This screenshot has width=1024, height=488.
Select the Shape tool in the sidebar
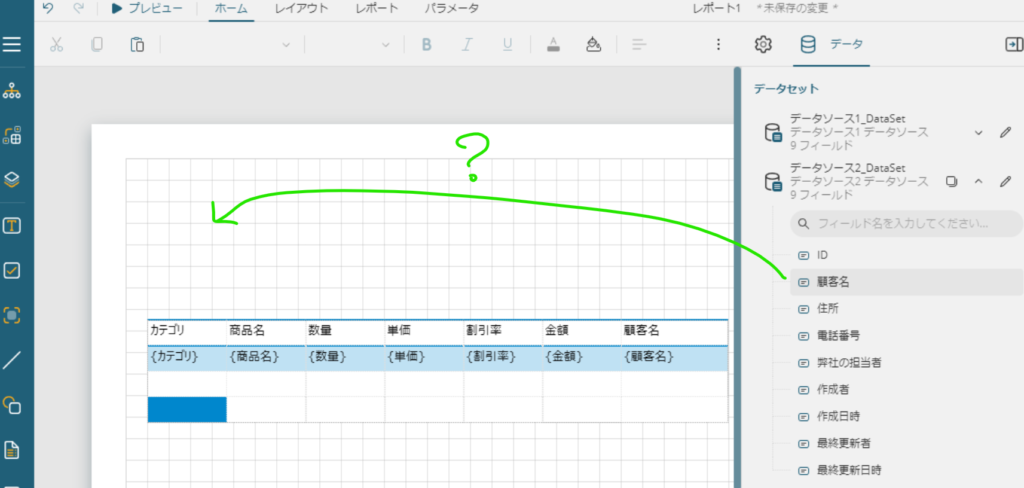[x=12, y=405]
